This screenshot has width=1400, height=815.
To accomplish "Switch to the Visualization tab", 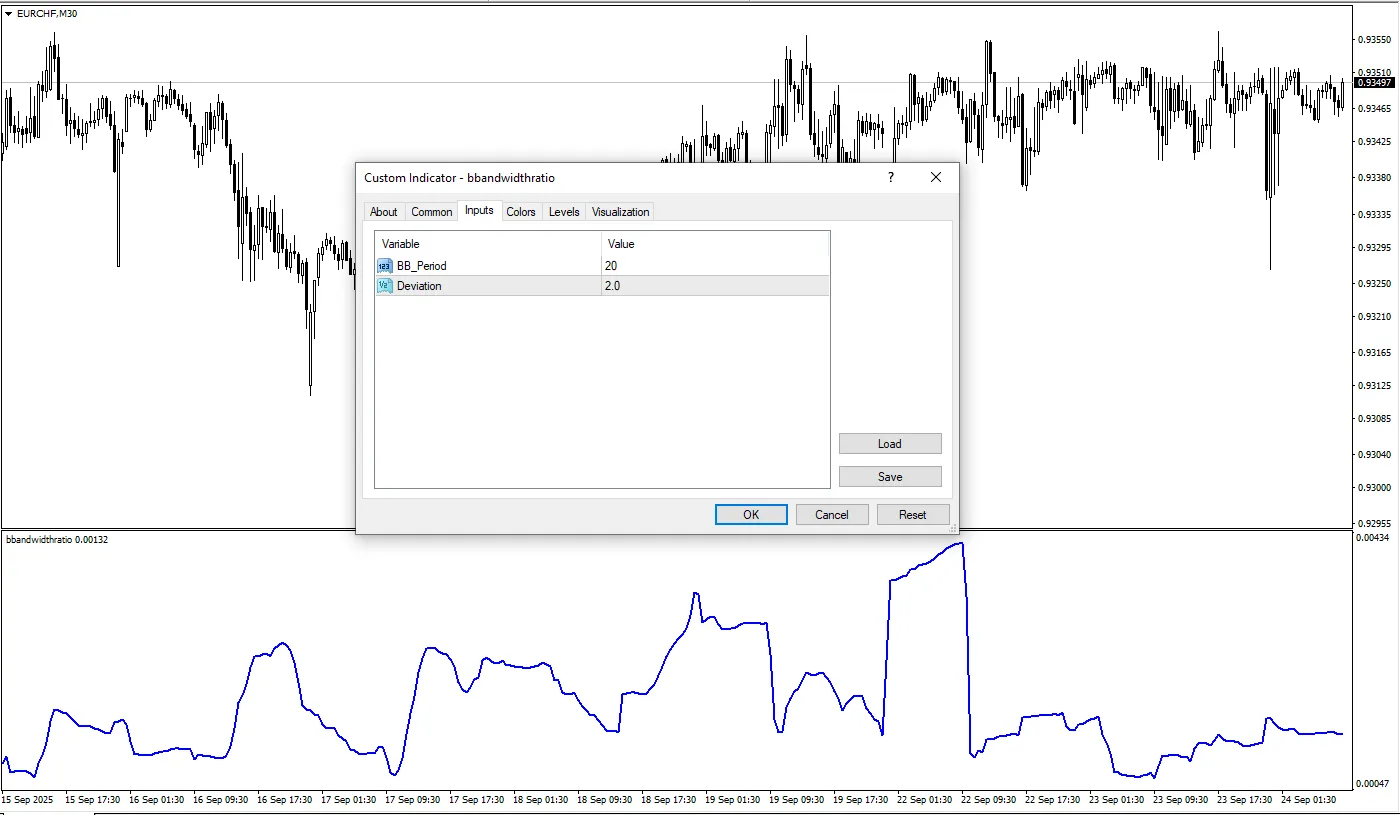I will click(620, 212).
